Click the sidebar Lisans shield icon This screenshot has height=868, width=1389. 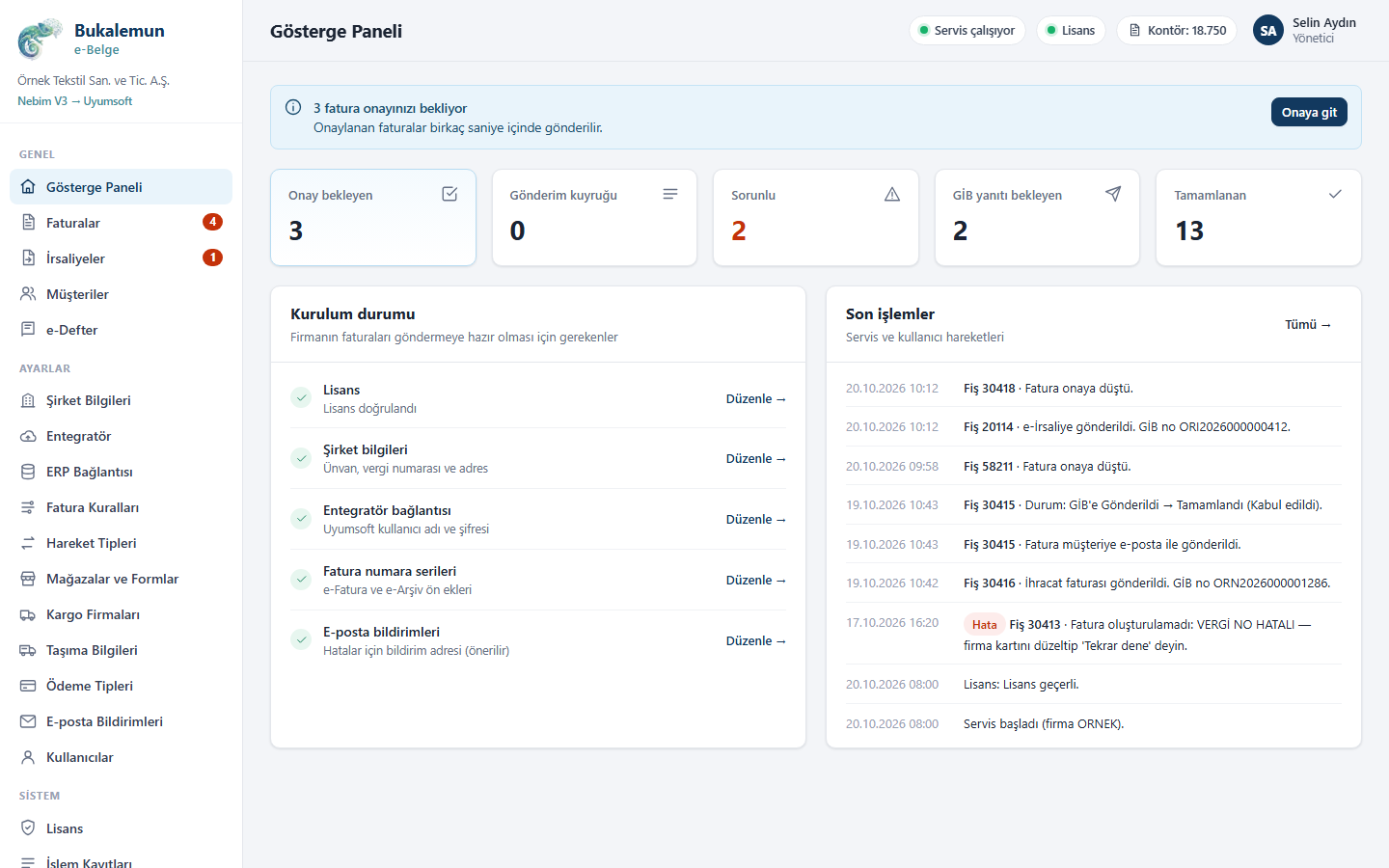coord(28,828)
